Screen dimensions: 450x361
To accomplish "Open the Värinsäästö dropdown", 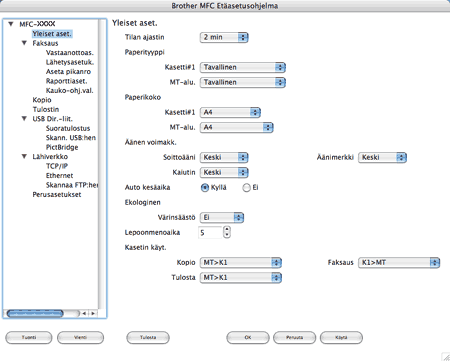I will point(222,218).
